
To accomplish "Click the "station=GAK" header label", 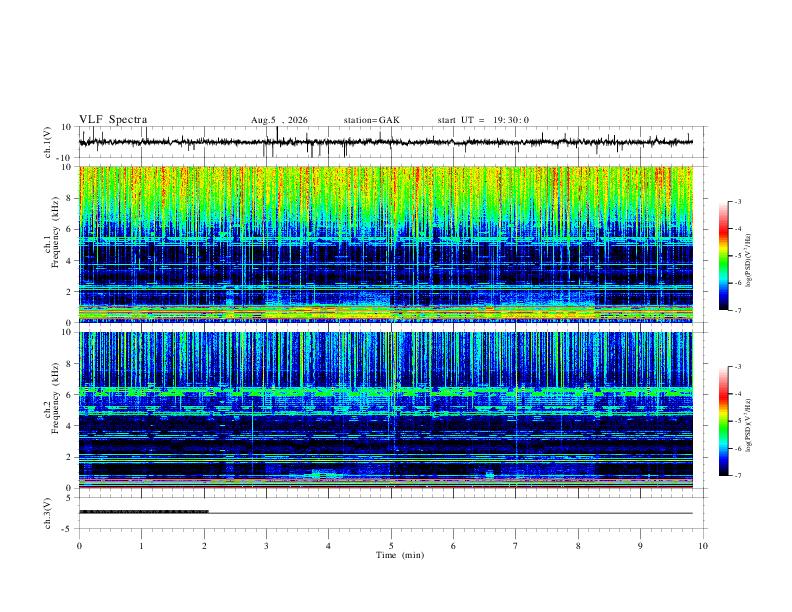I will click(371, 120).
